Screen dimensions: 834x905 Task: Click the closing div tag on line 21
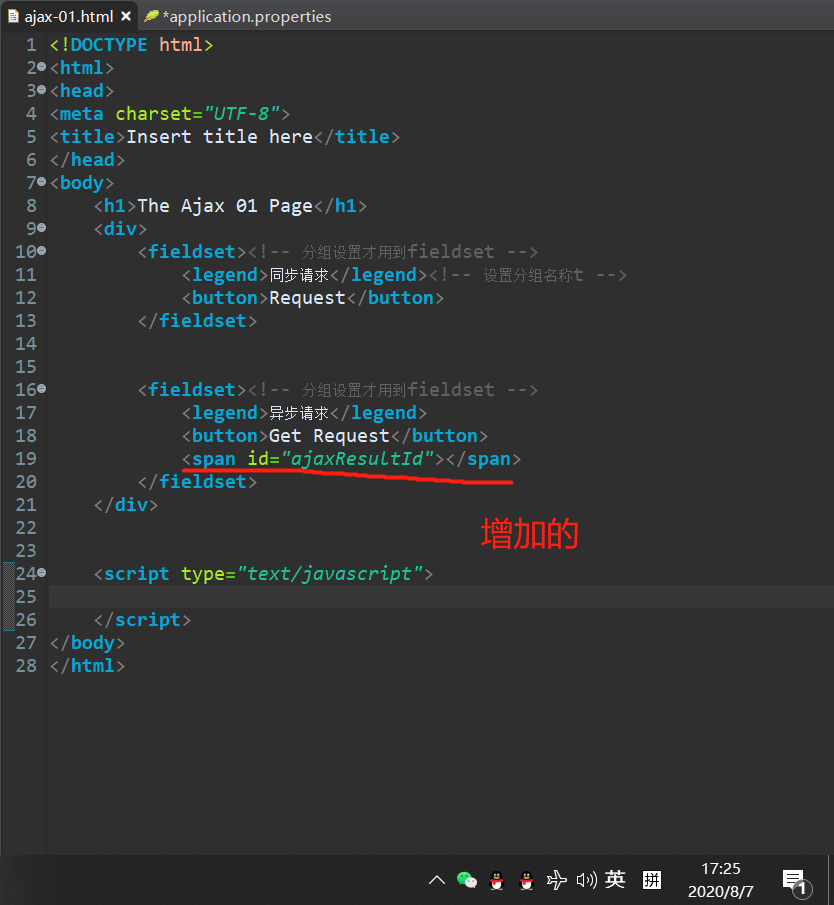[x=126, y=505]
